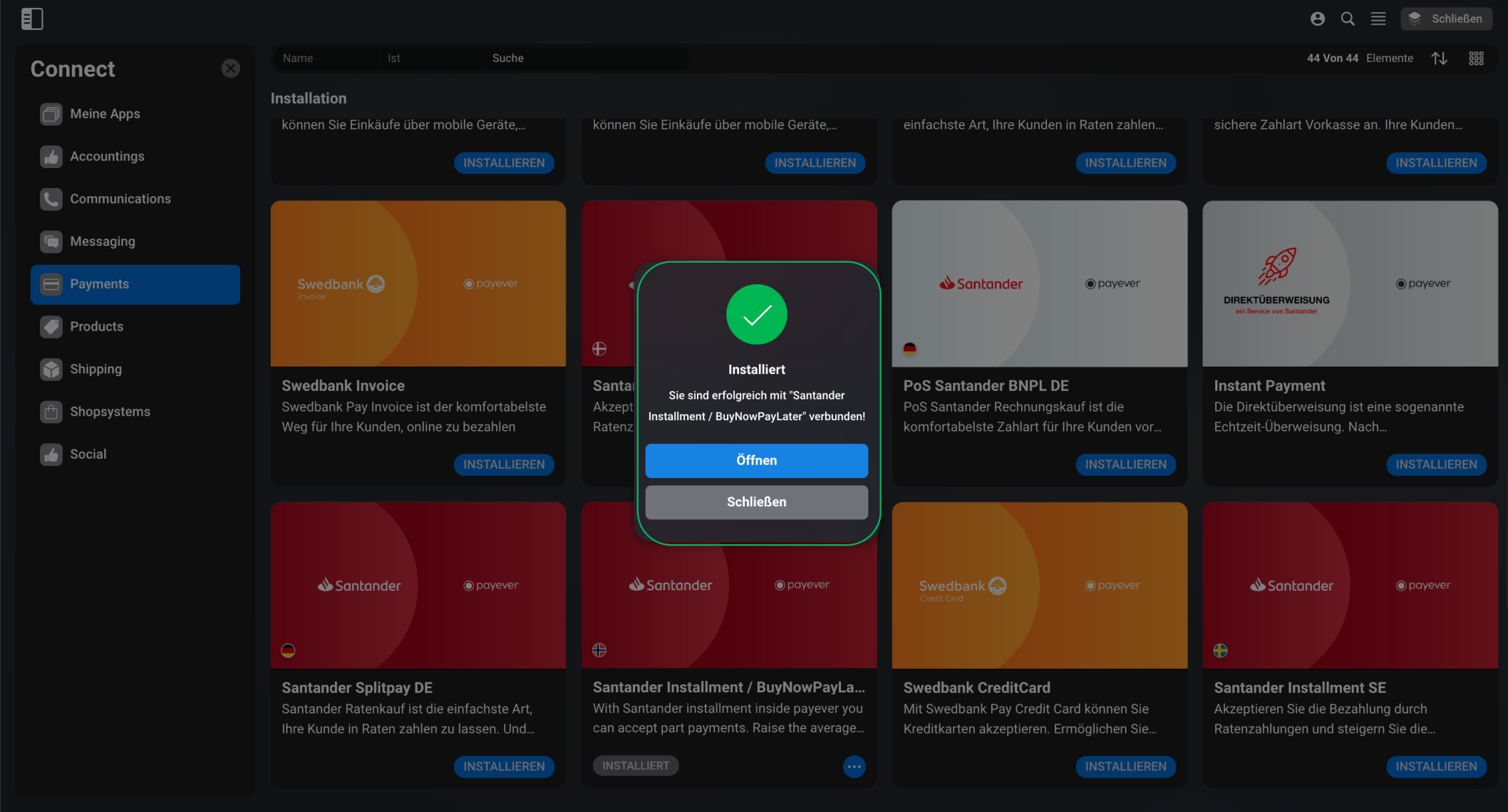Click the Messaging chat icon
This screenshot has height=812, width=1508.
[x=51, y=241]
